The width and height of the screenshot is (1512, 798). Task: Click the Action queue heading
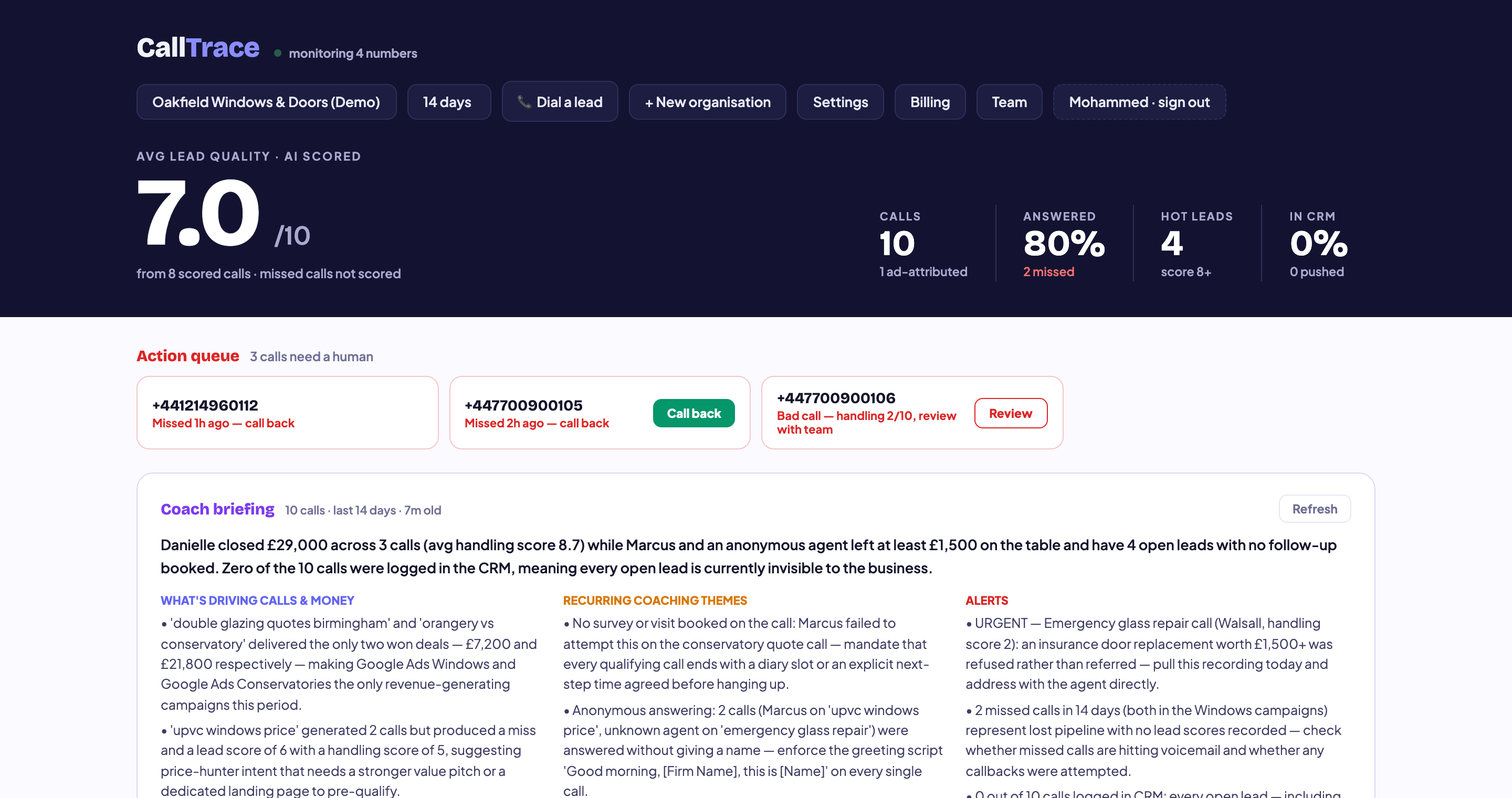(x=188, y=355)
